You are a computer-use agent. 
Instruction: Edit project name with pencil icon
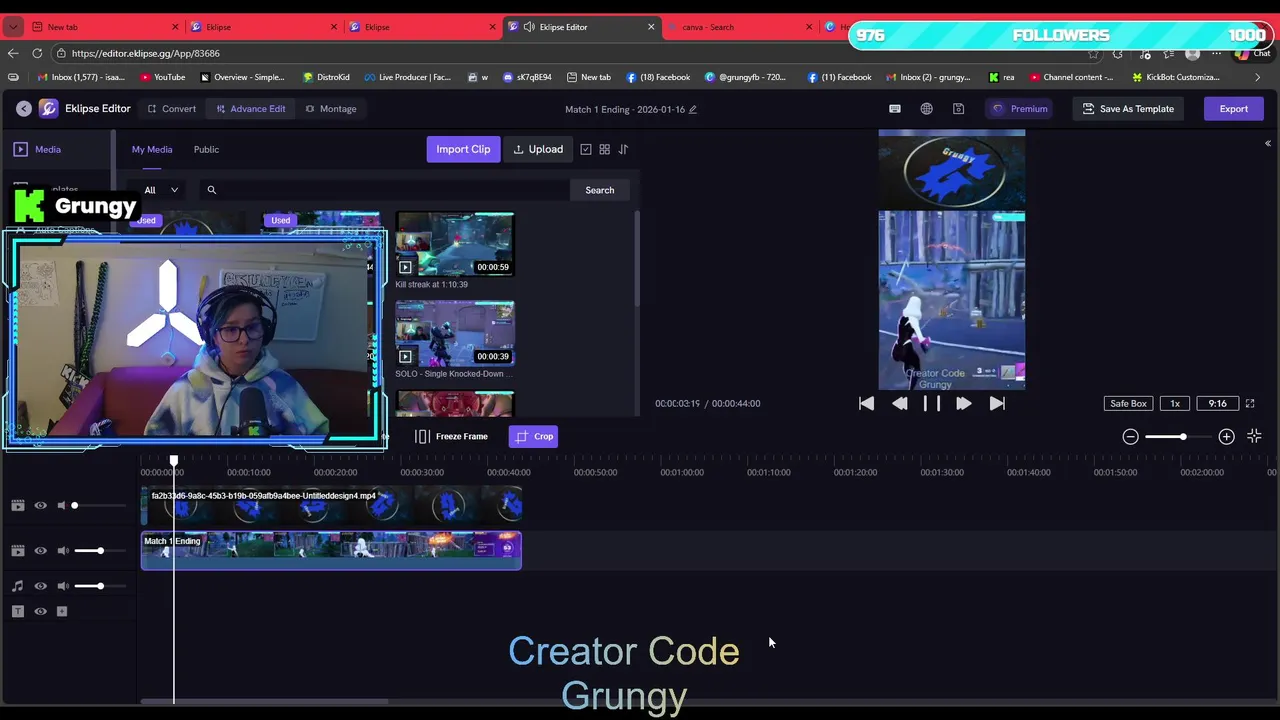(693, 109)
